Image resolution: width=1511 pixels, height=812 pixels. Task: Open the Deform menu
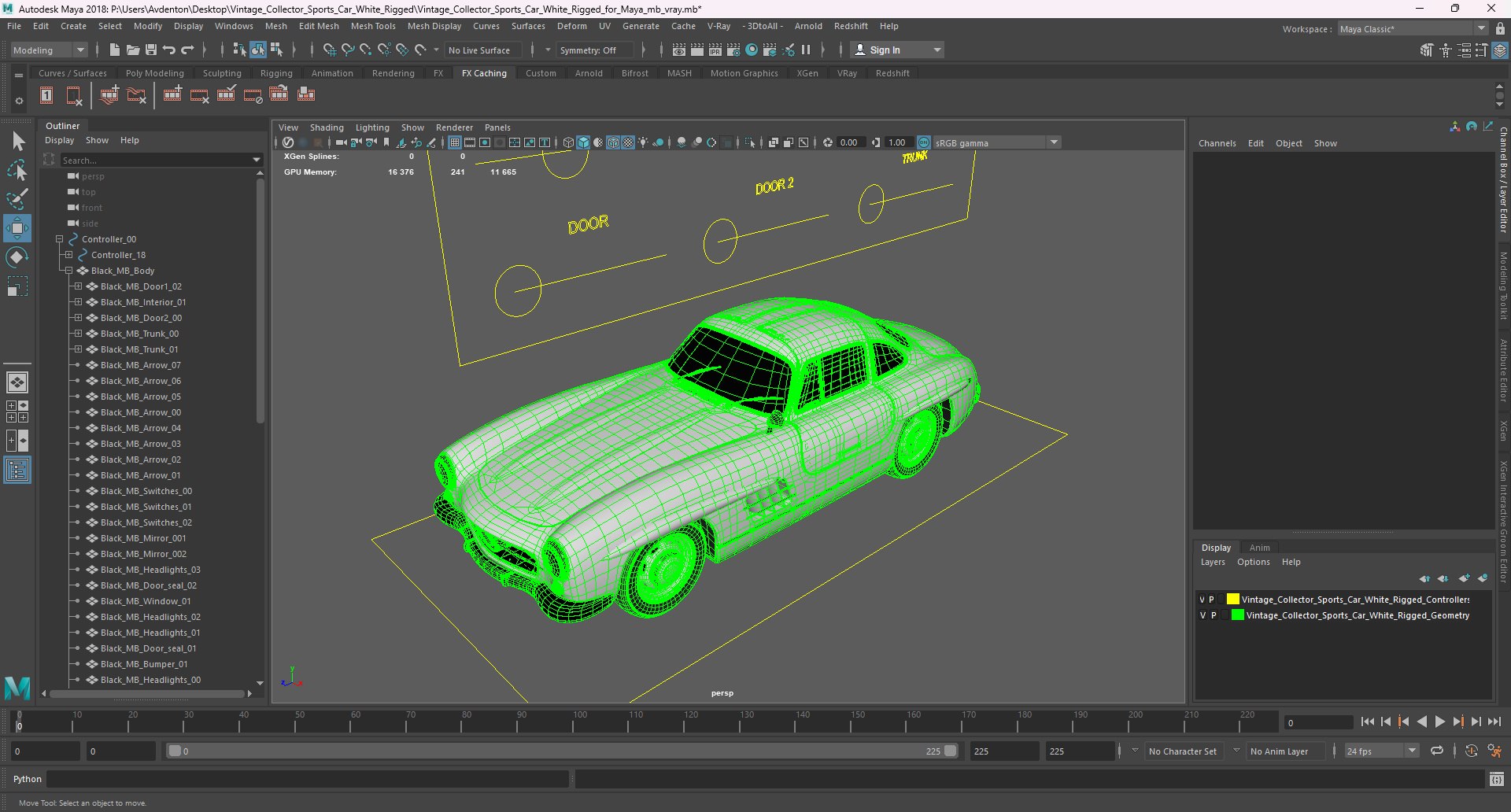click(572, 26)
